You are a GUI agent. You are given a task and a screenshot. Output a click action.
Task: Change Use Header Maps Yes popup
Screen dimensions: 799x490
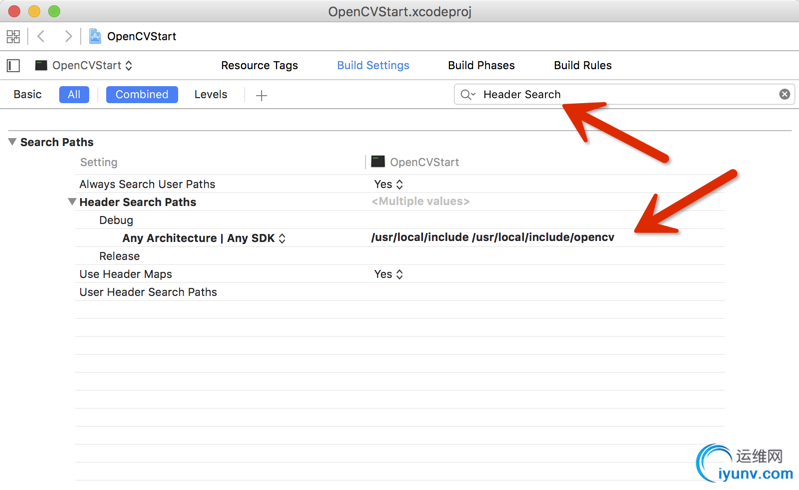click(x=388, y=274)
